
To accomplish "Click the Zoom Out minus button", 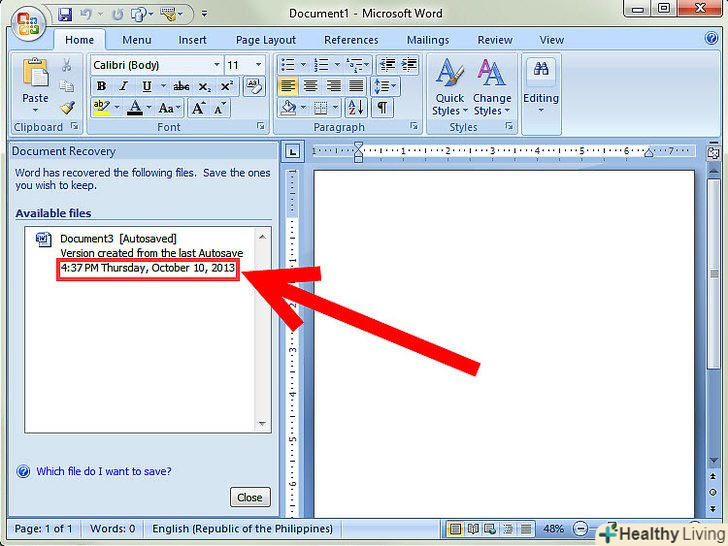I will (579, 529).
